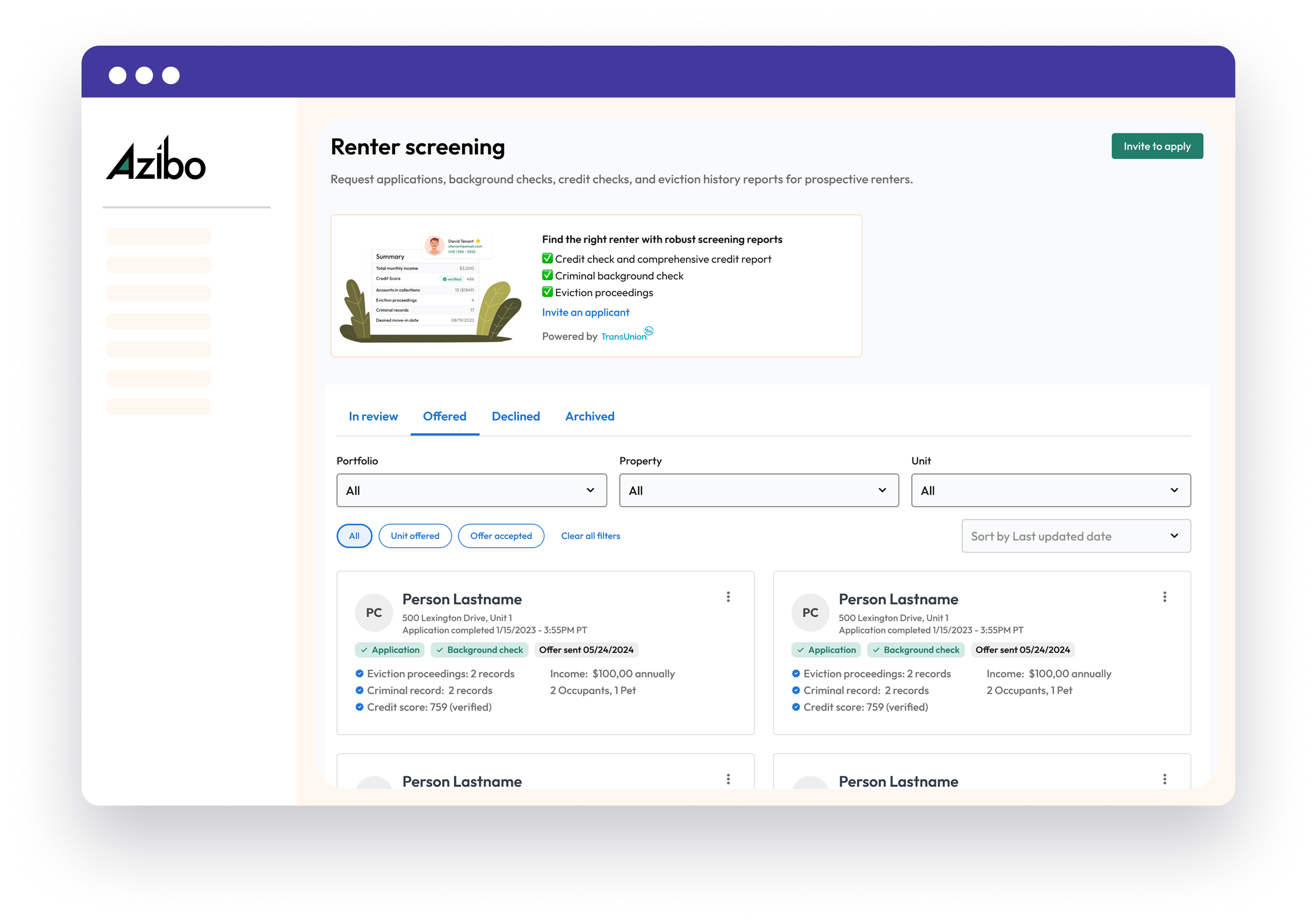Click 2 Occupants, 1 Pet on right card
This screenshot has height=922, width=1316.
1029,691
